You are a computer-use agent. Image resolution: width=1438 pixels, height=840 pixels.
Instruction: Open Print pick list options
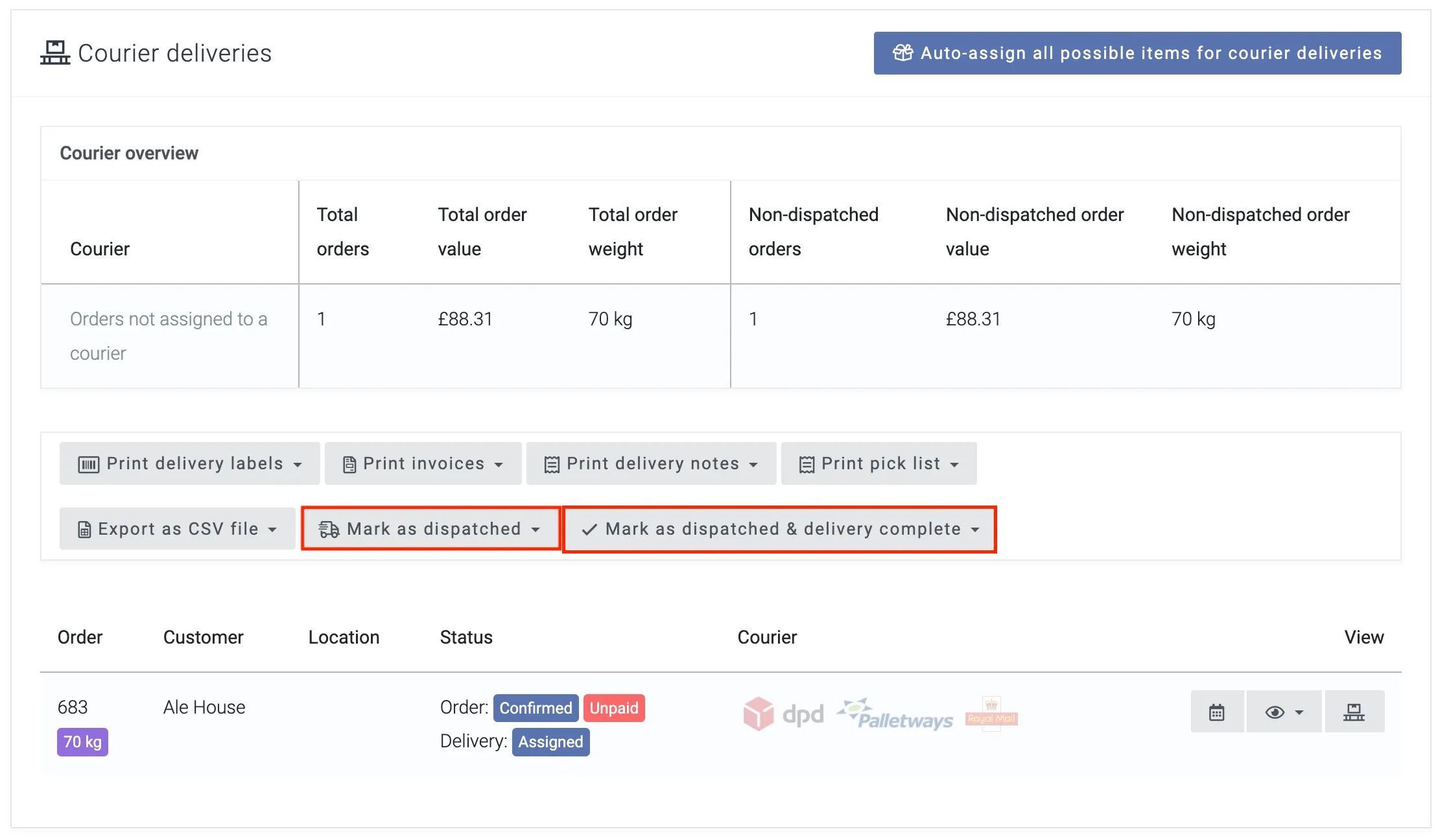coord(878,463)
